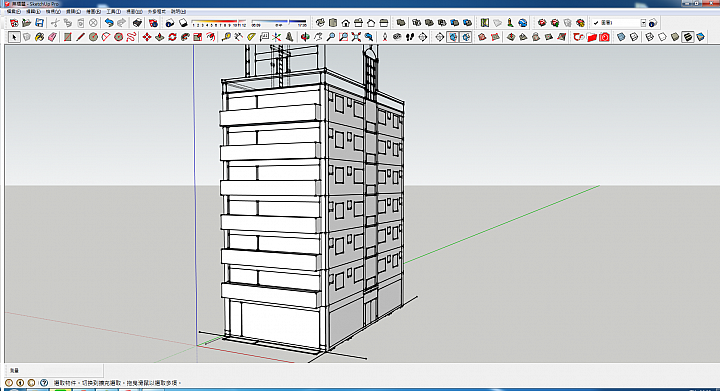Open the 編輯 (Edit) menu

(x=33, y=11)
